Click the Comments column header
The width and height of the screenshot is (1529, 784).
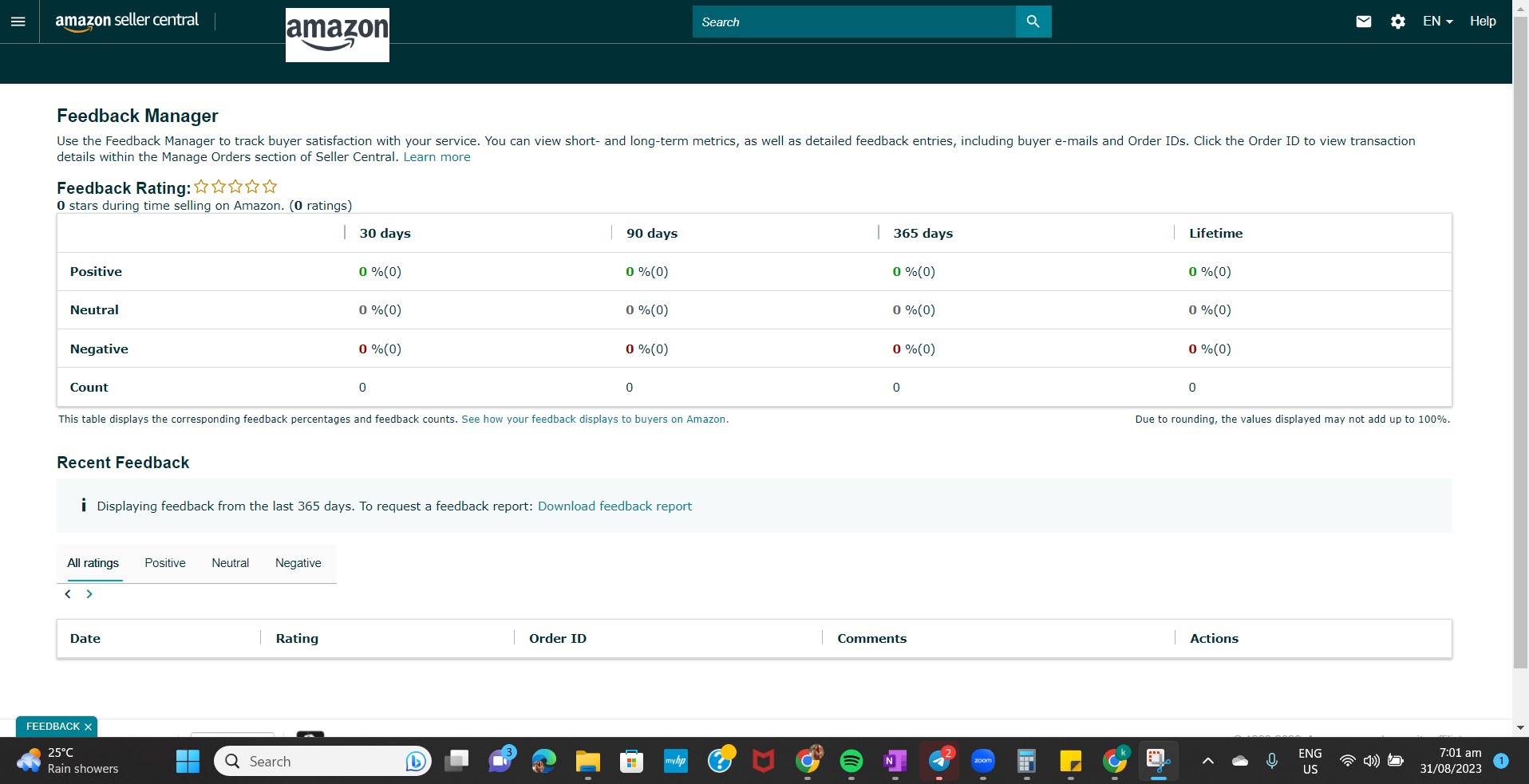pyautogui.click(x=871, y=639)
